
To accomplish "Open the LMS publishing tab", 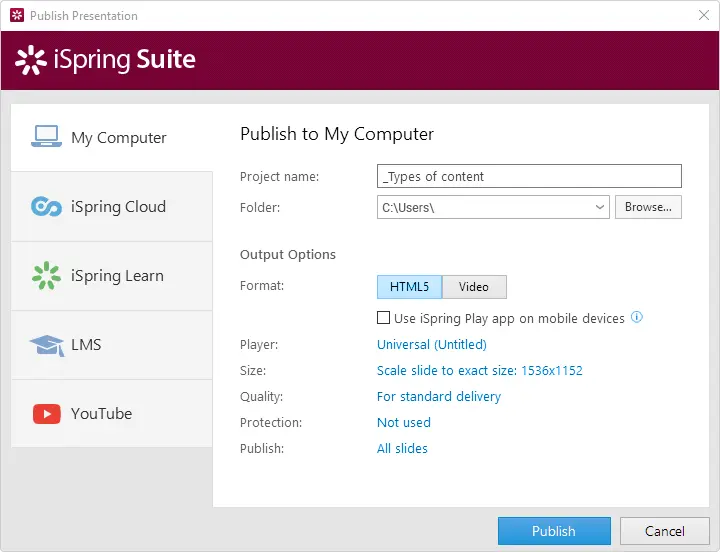I will (x=112, y=345).
